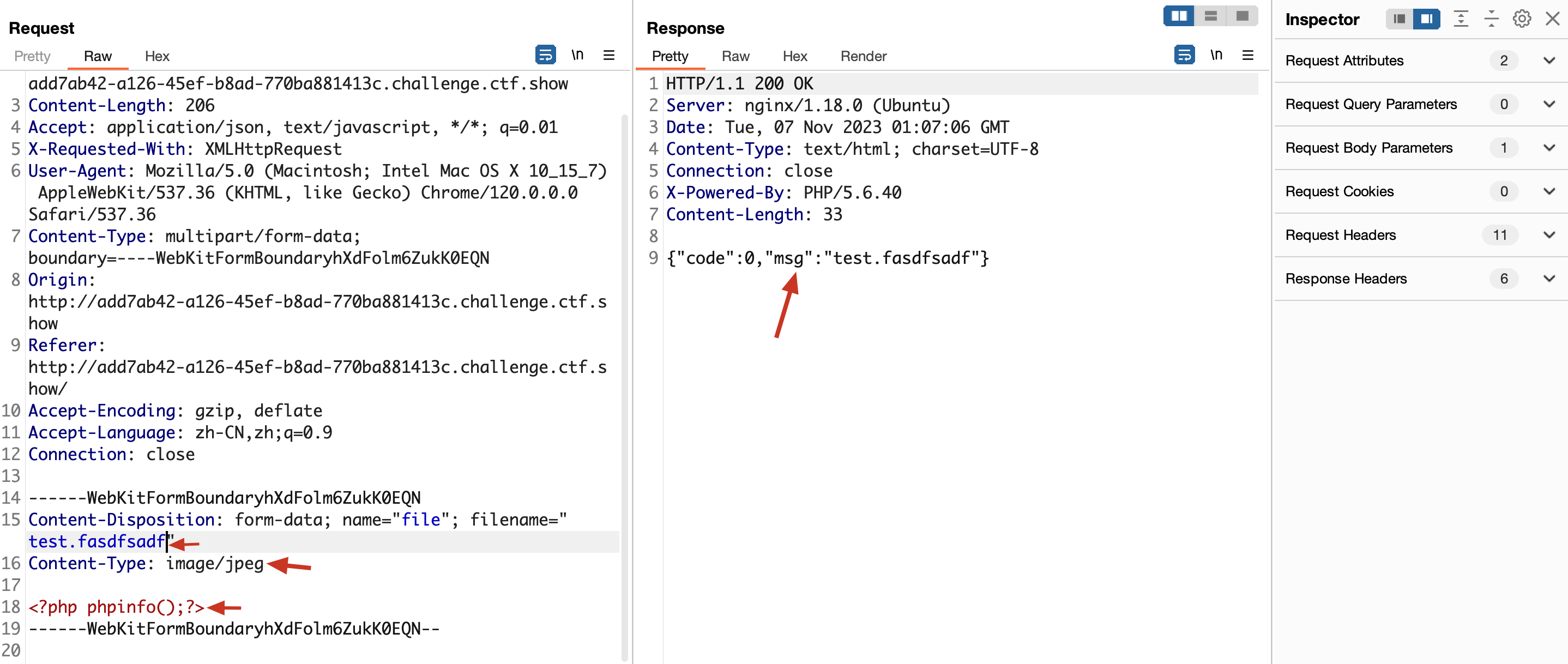The width and height of the screenshot is (1568, 664).
Task: Switch to side-by-side request/response layout
Action: [1178, 16]
